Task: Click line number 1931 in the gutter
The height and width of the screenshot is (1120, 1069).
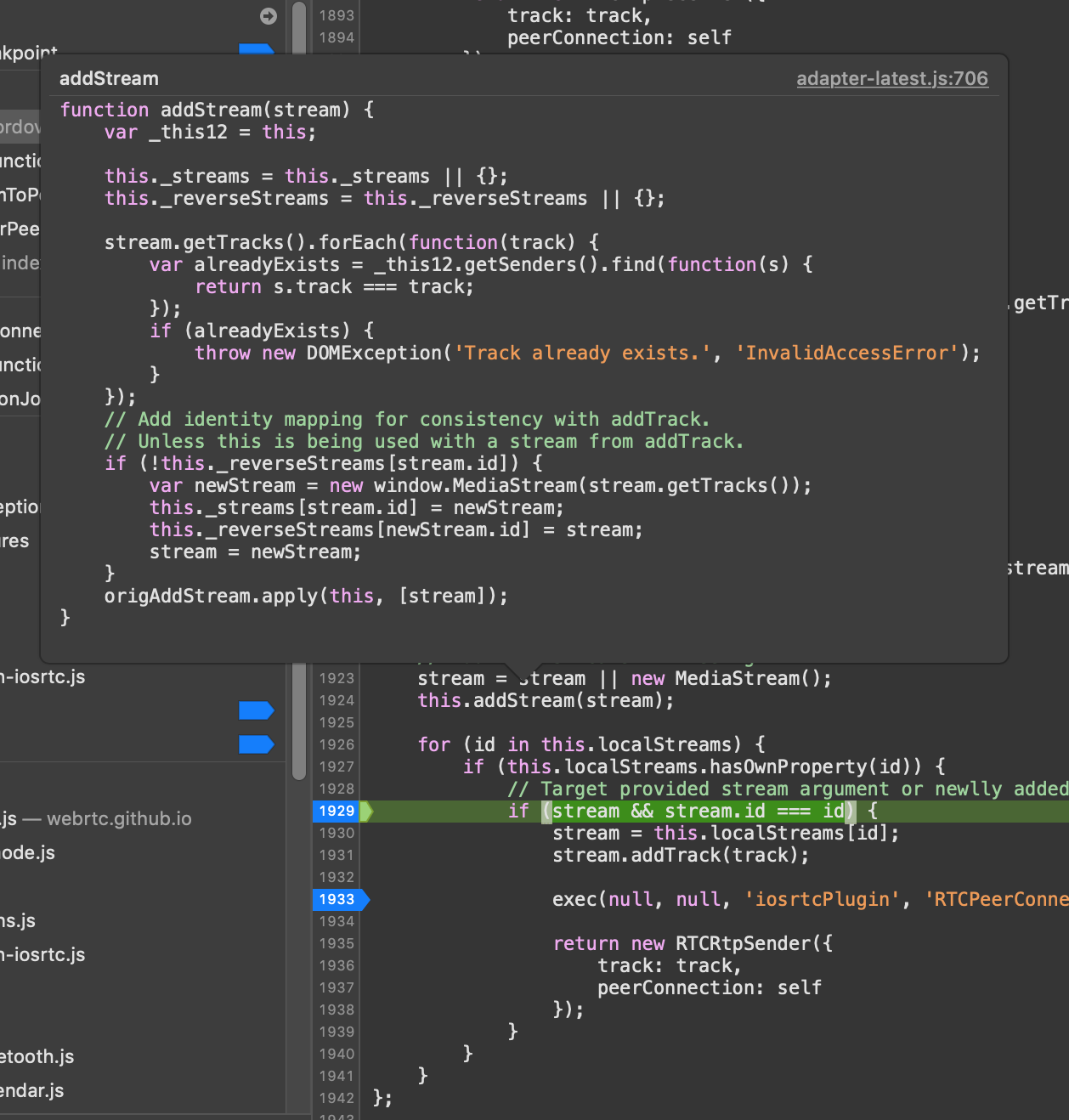Action: pyautogui.click(x=337, y=855)
